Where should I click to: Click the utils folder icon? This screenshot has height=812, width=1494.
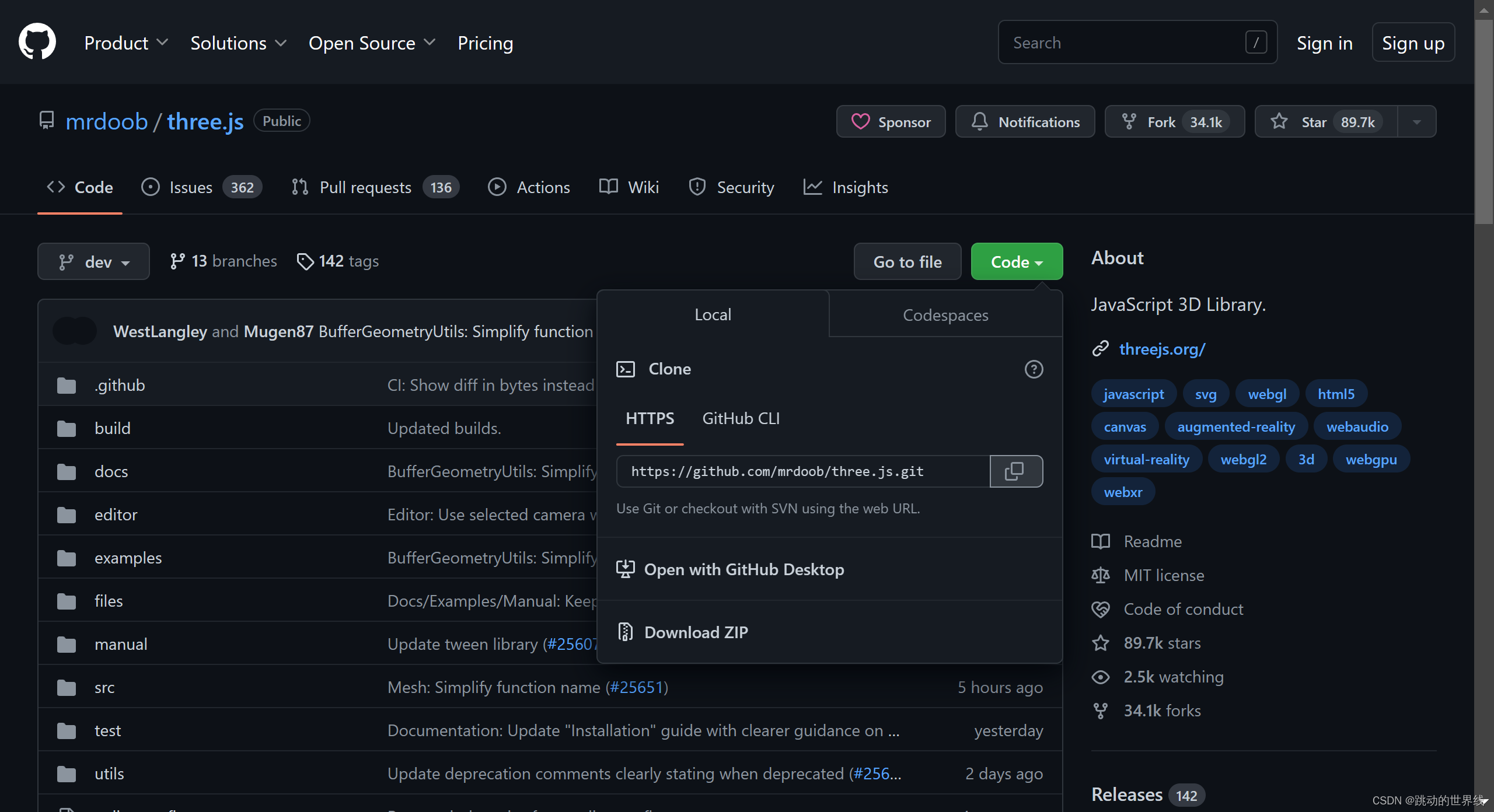67,774
